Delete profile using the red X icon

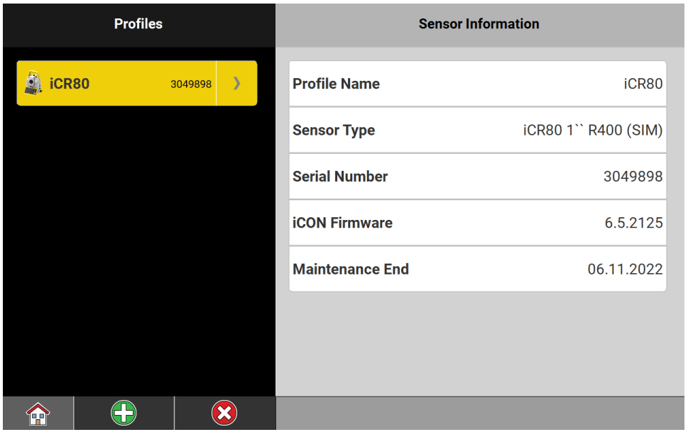[x=224, y=413]
